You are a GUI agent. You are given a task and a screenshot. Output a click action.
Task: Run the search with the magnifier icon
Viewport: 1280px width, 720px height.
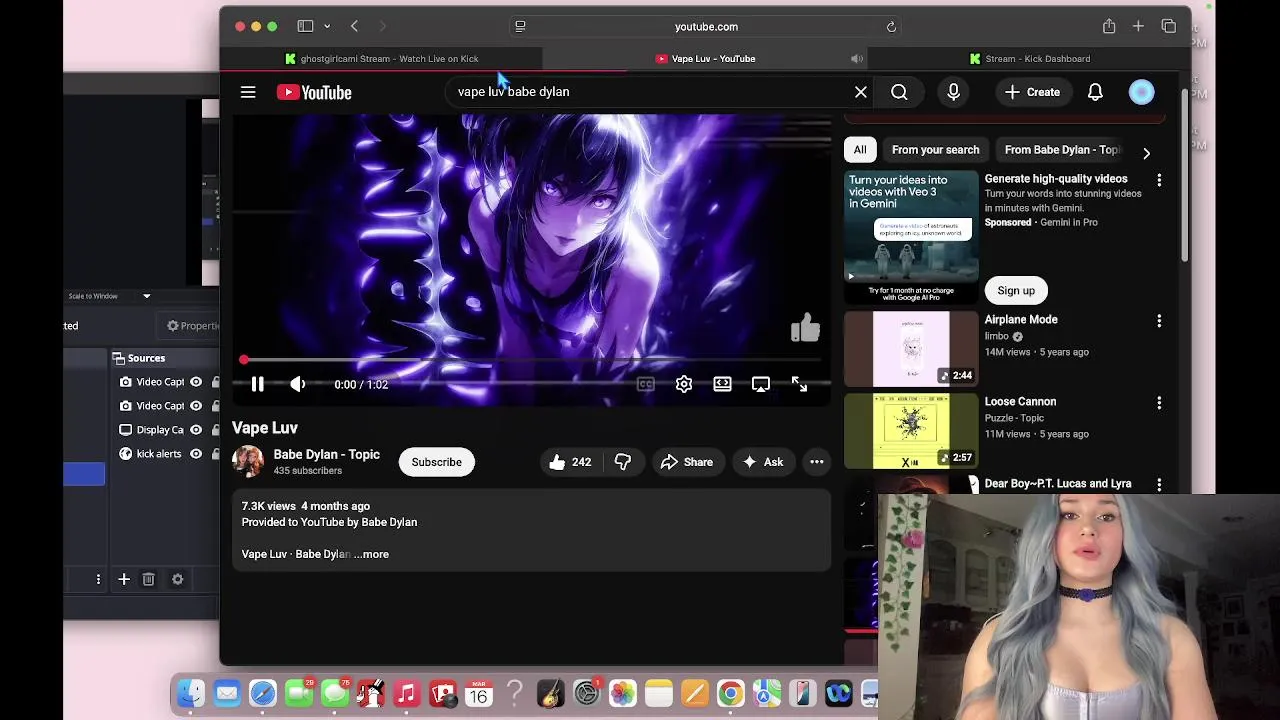pos(899,92)
